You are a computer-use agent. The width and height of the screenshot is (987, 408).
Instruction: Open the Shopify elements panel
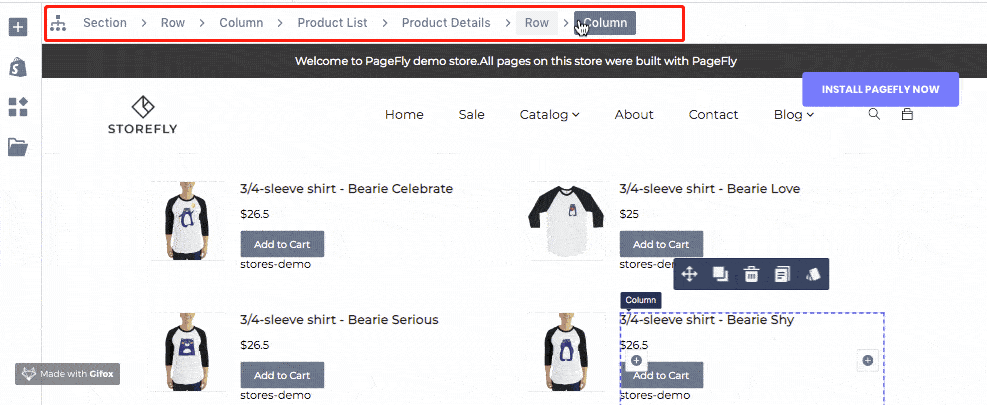click(18, 67)
